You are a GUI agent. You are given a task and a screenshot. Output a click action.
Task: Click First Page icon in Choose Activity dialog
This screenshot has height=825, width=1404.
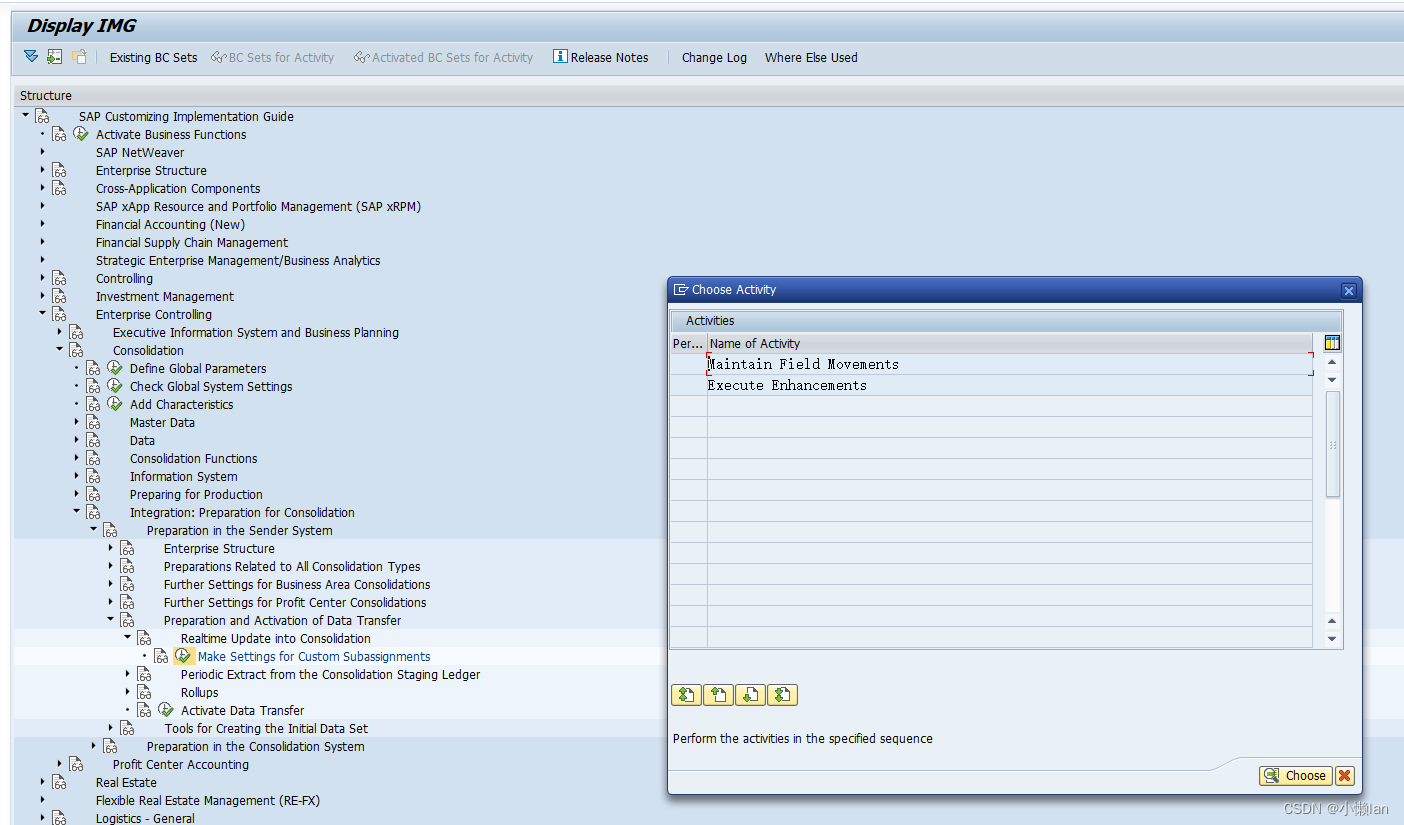pyautogui.click(x=686, y=694)
